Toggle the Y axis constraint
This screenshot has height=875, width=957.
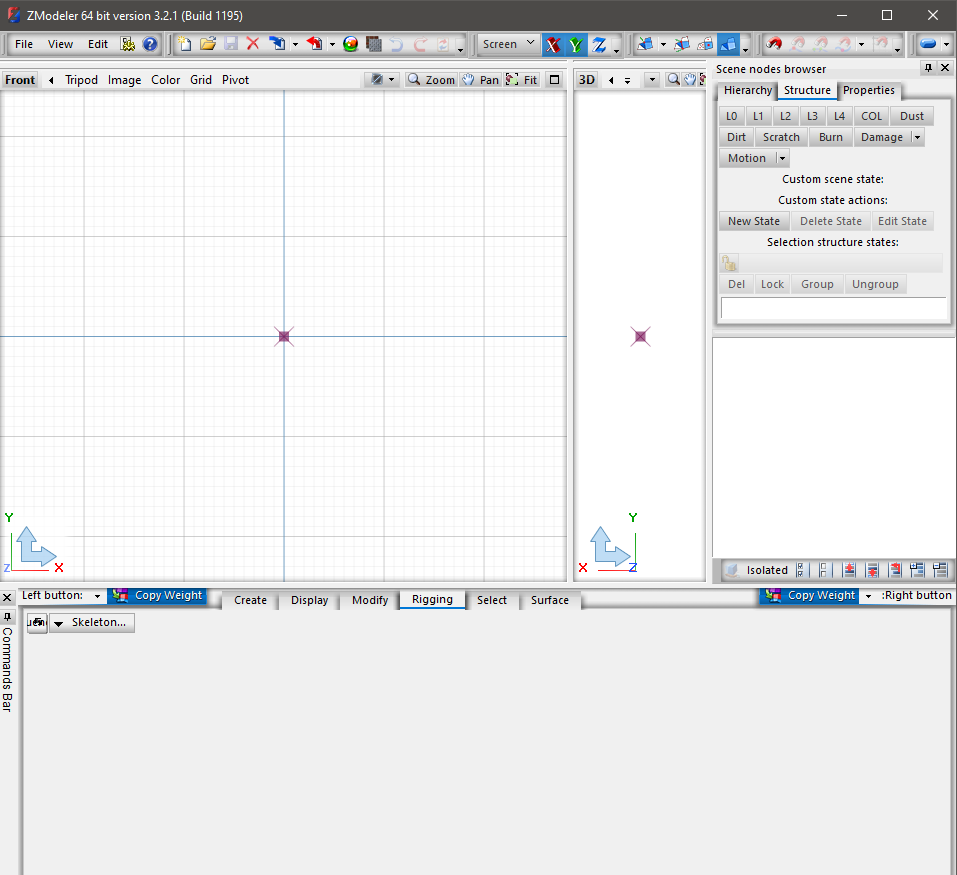[576, 45]
